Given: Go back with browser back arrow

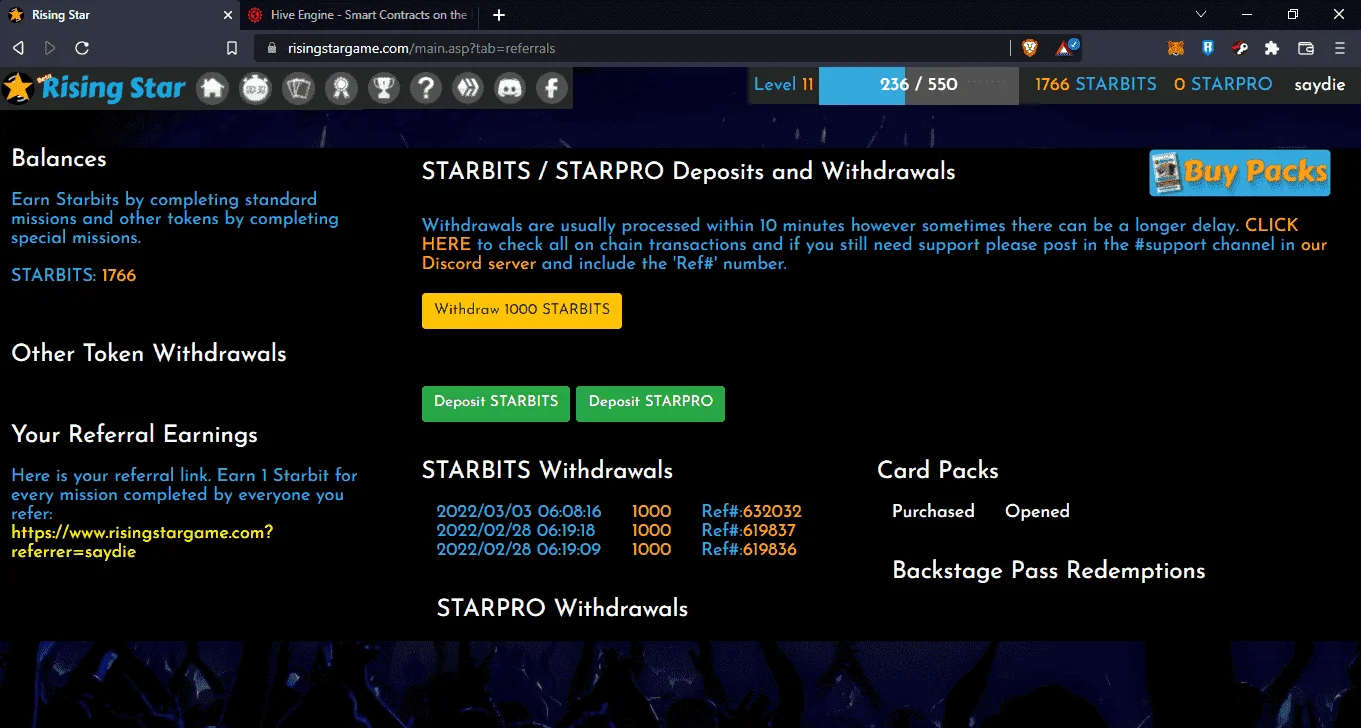Looking at the screenshot, I should tap(18, 48).
